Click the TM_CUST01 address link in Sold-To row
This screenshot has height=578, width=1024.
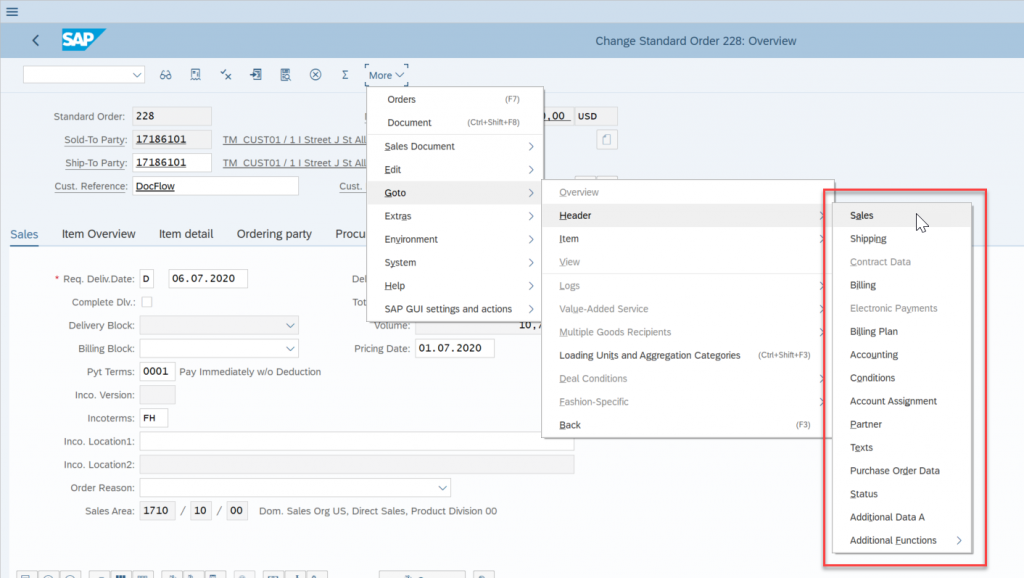pyautogui.click(x=294, y=140)
